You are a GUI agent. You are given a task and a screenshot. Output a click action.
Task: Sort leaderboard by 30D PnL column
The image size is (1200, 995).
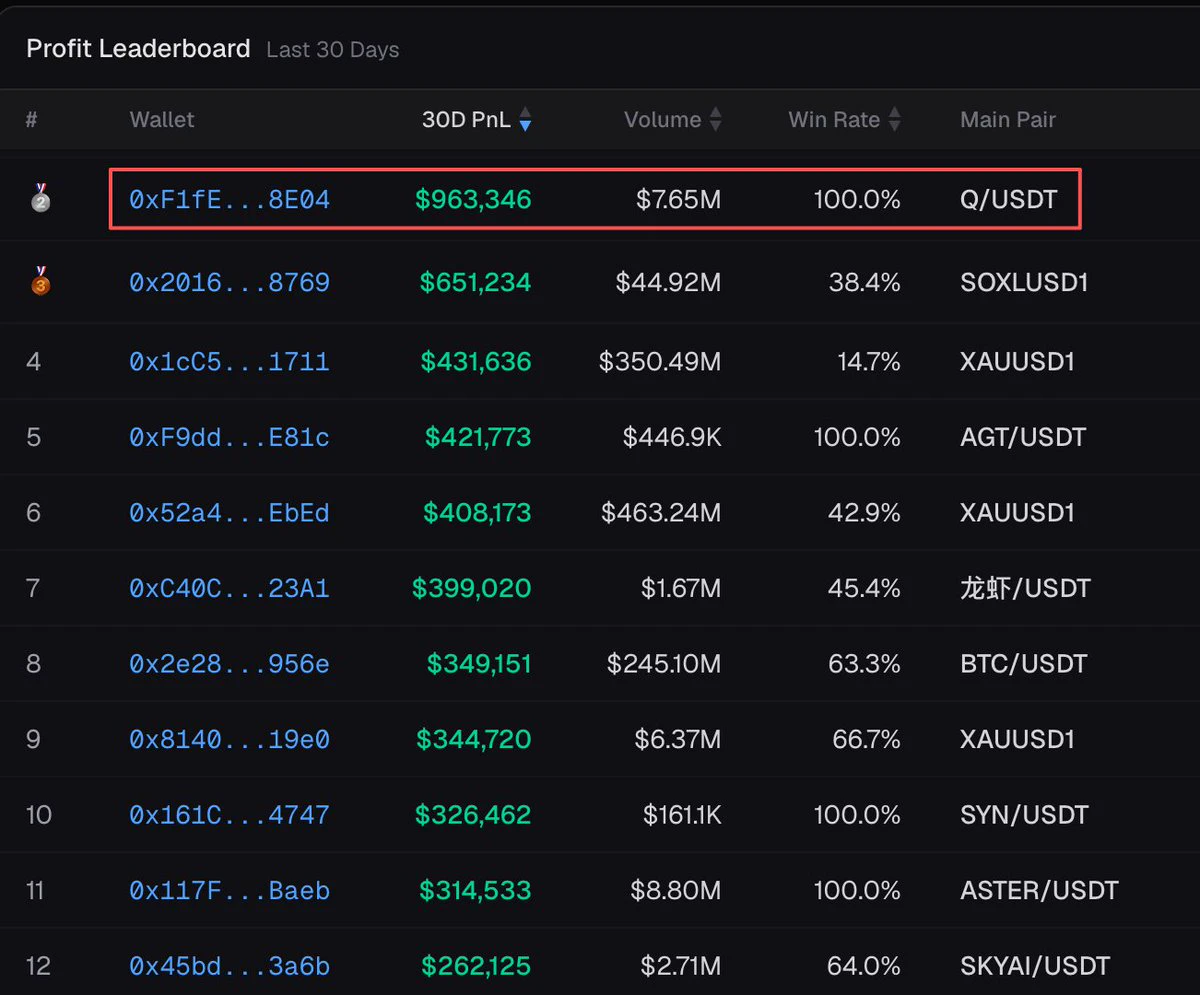pos(477,120)
